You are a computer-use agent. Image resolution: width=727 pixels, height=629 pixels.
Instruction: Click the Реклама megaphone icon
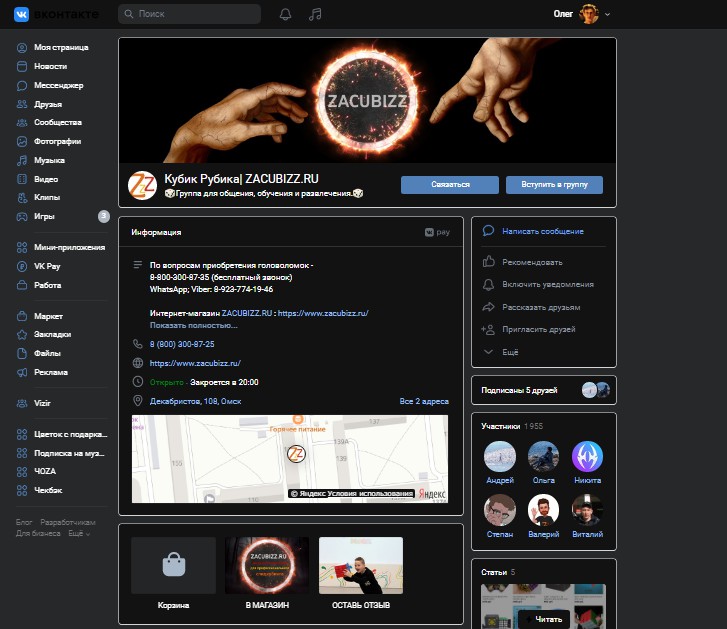tap(22, 372)
